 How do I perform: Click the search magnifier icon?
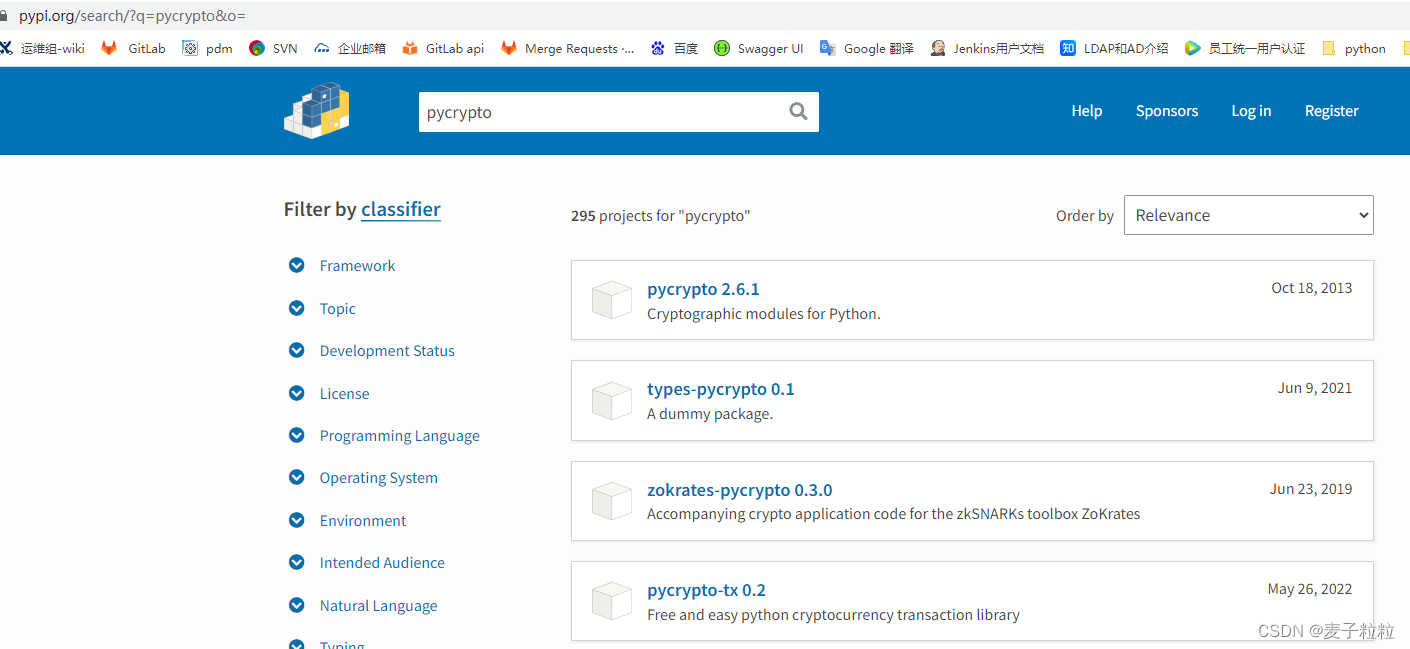point(797,111)
